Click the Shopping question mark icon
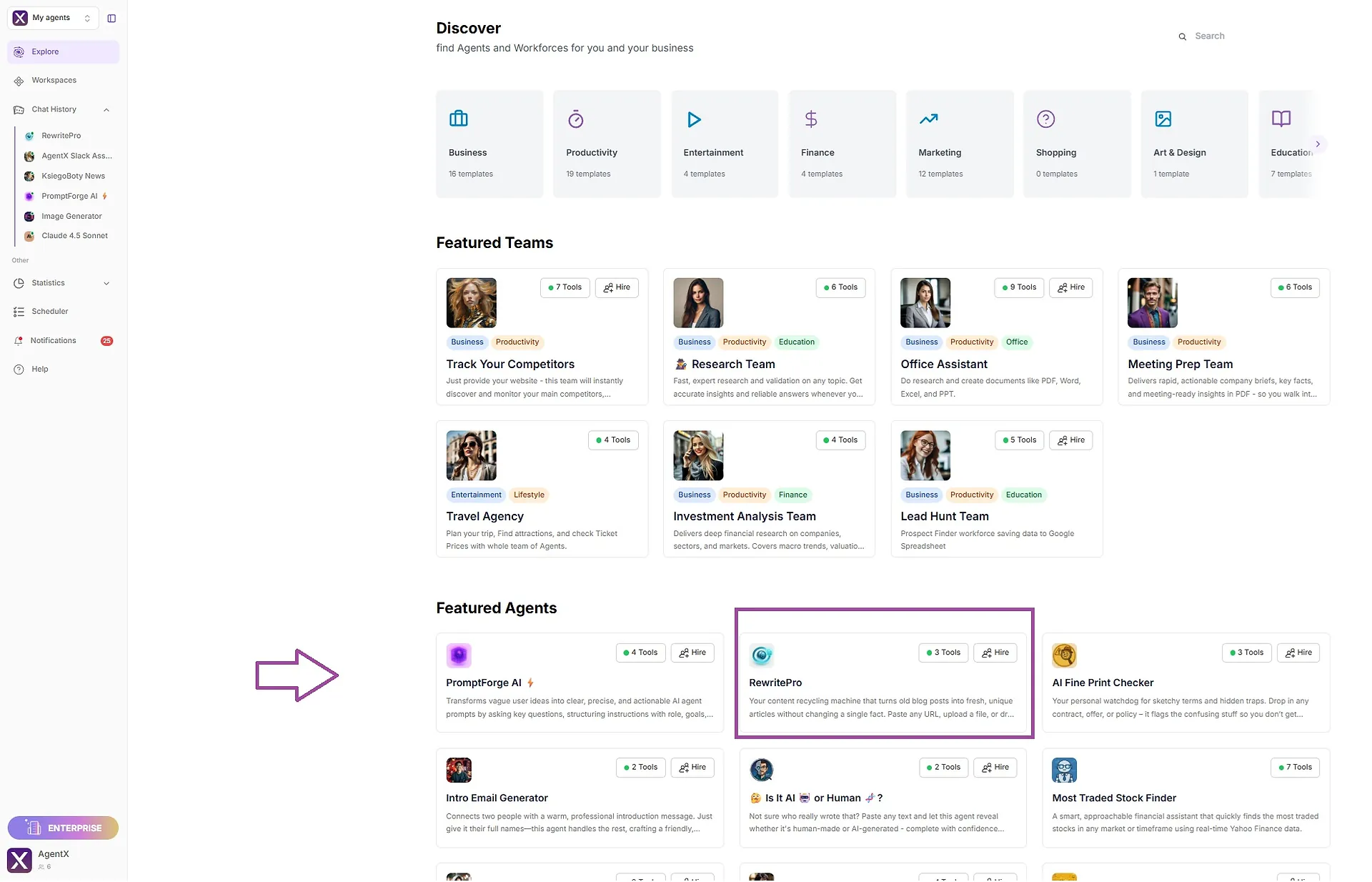 [1045, 119]
